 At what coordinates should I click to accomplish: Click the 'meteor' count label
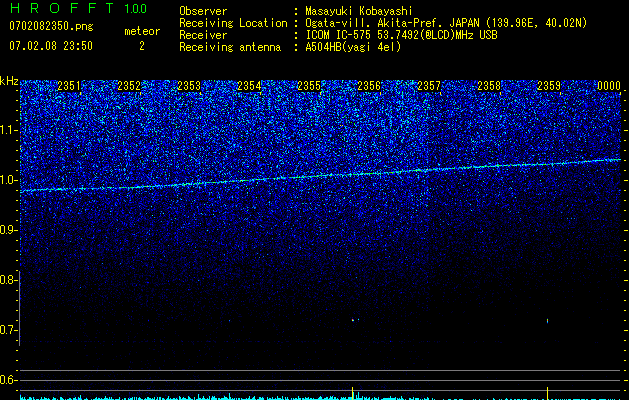[x=142, y=31]
